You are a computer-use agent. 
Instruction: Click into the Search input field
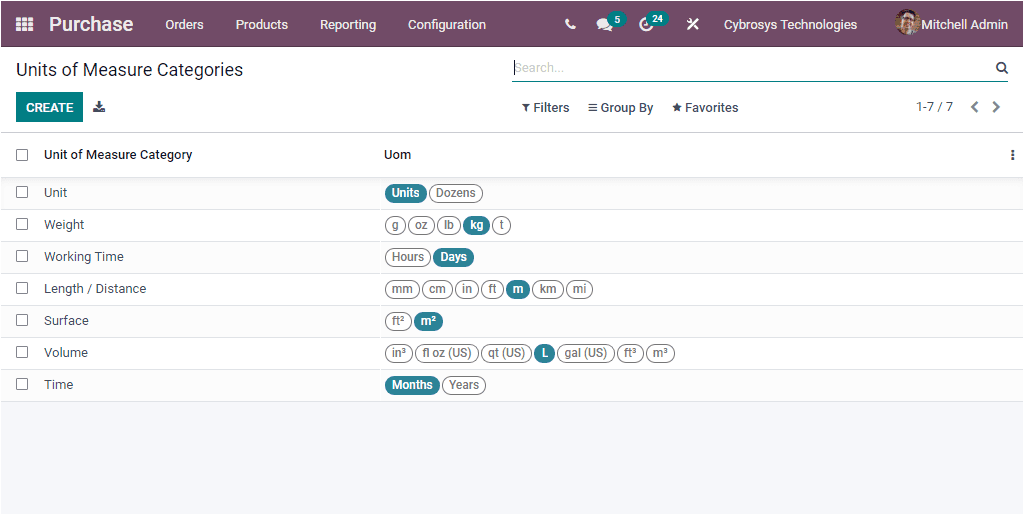coord(750,68)
